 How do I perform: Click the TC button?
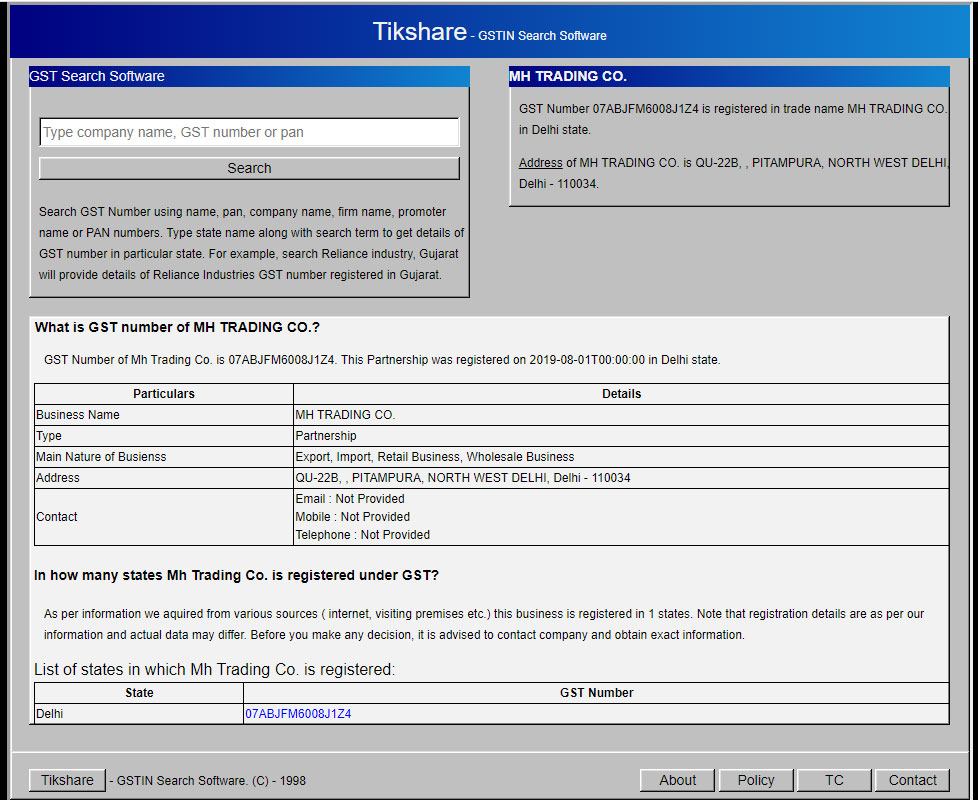834,780
